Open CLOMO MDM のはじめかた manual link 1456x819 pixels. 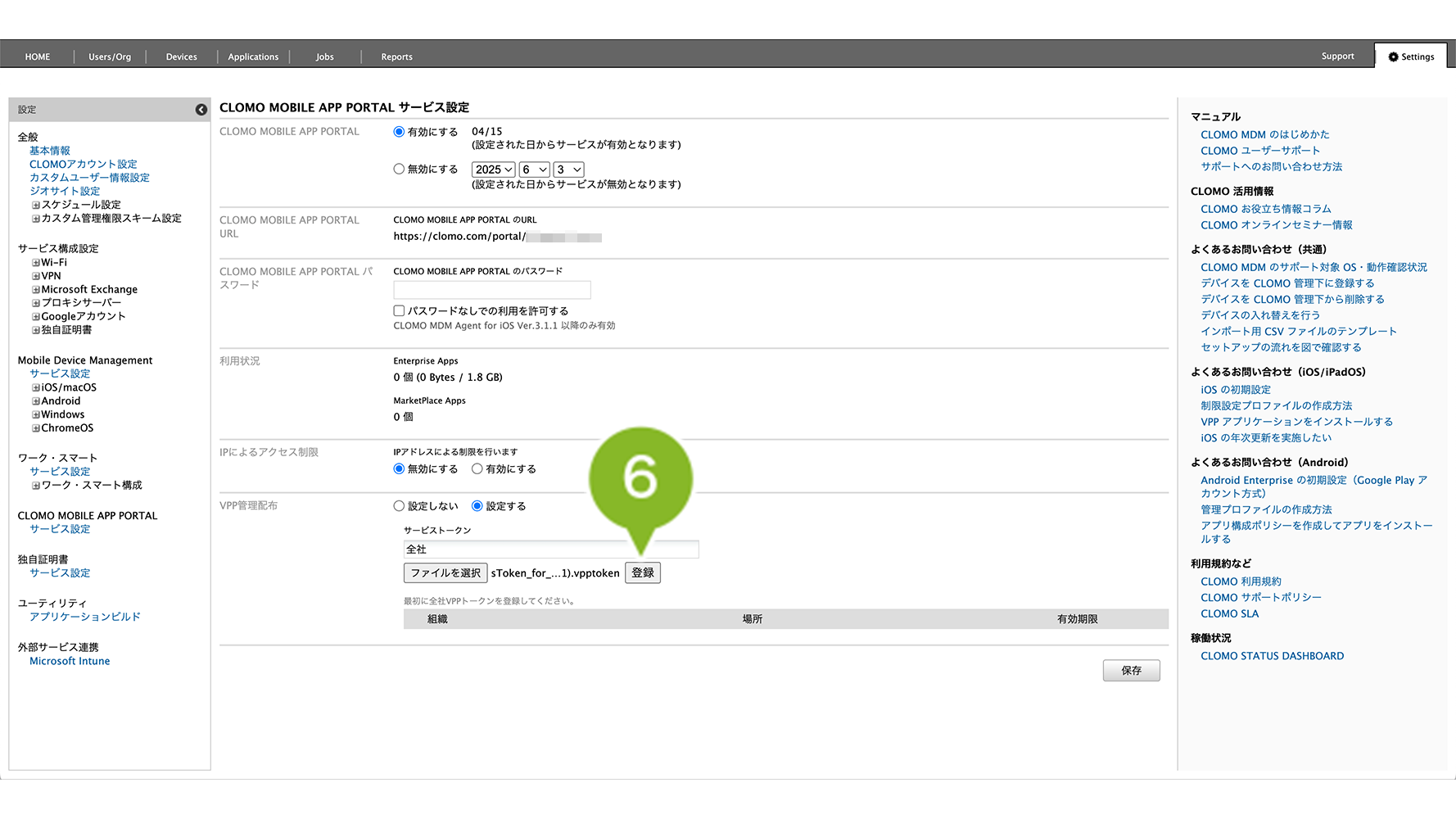pyautogui.click(x=1264, y=135)
